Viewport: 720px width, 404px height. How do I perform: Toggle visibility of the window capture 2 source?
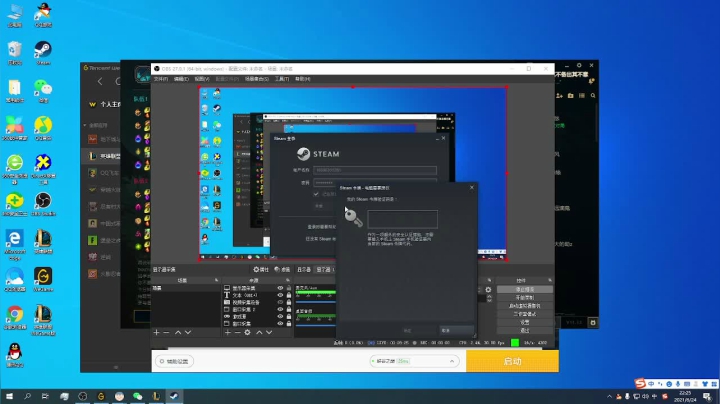(280, 309)
